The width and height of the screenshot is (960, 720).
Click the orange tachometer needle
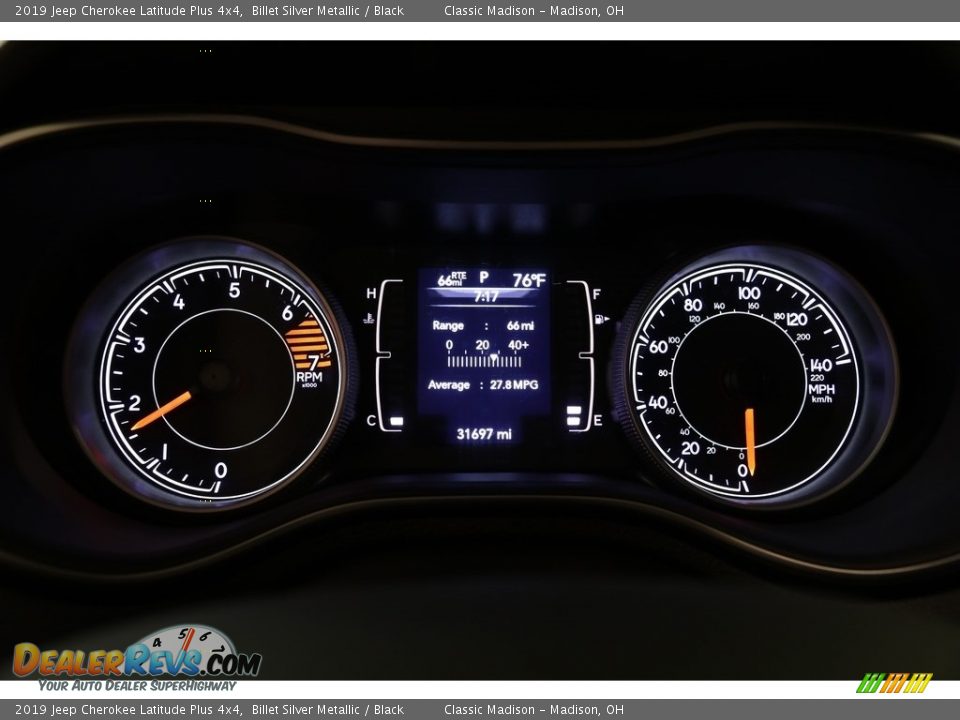(x=161, y=409)
